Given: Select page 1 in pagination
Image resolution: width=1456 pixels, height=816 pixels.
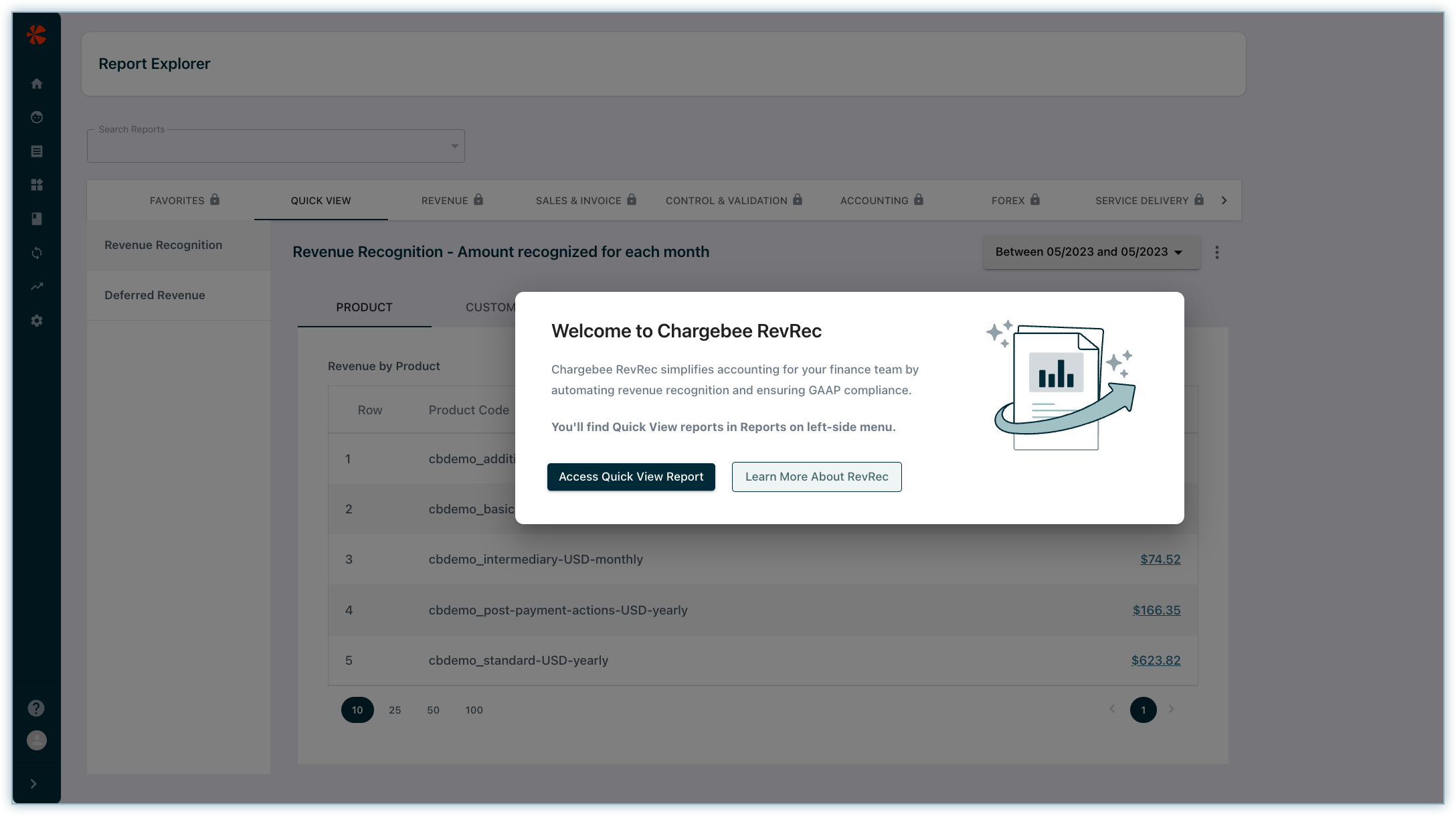Looking at the screenshot, I should (x=1143, y=710).
